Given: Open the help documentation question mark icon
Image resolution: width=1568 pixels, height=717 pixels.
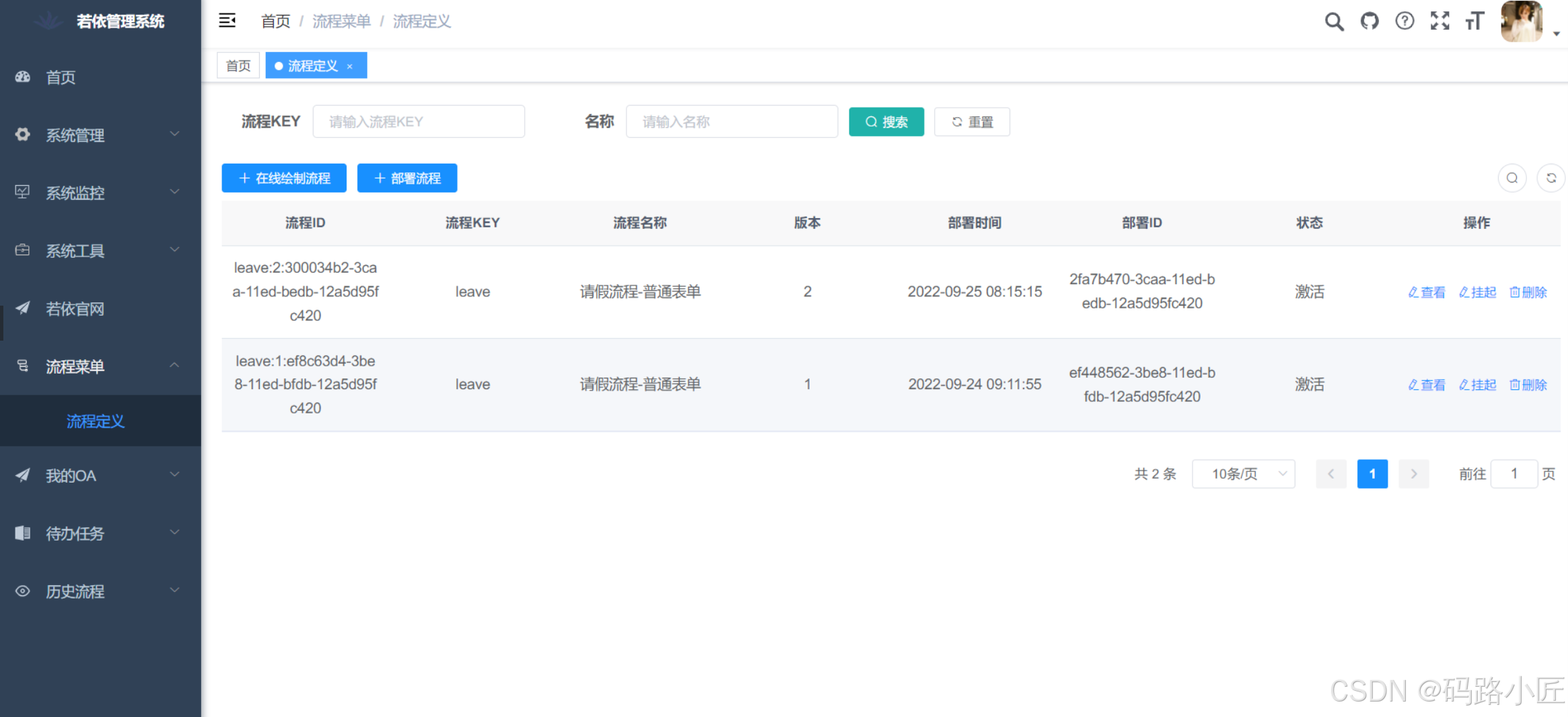Looking at the screenshot, I should [1404, 21].
